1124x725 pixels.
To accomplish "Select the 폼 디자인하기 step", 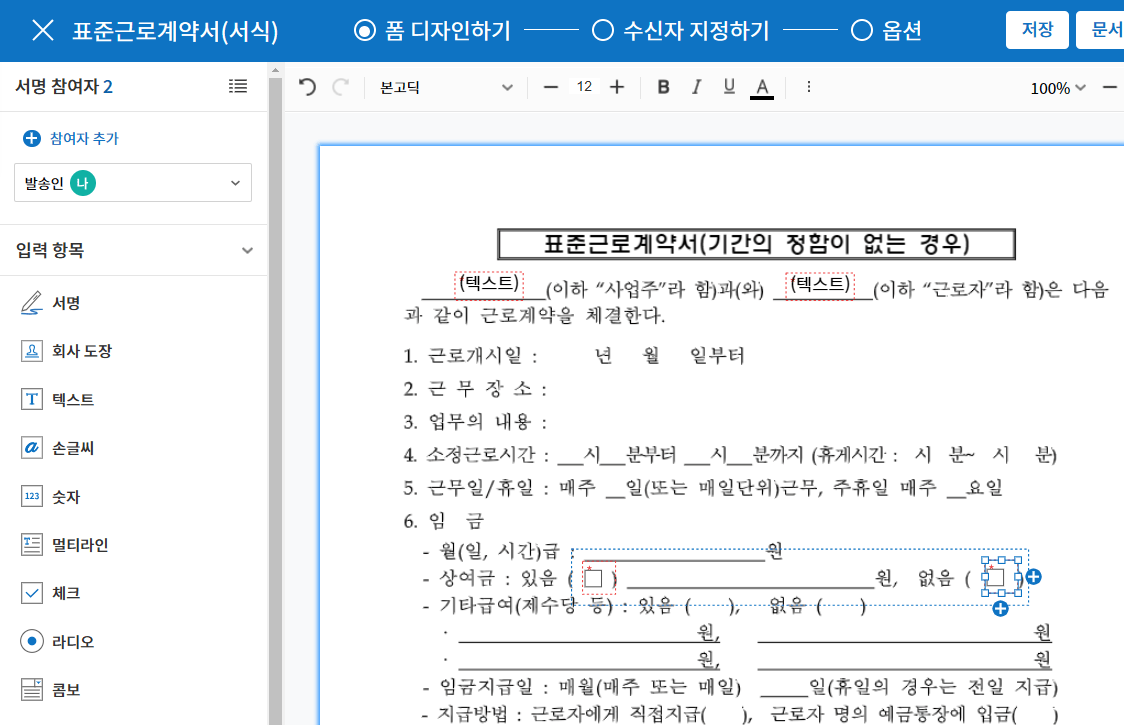I will tap(432, 31).
